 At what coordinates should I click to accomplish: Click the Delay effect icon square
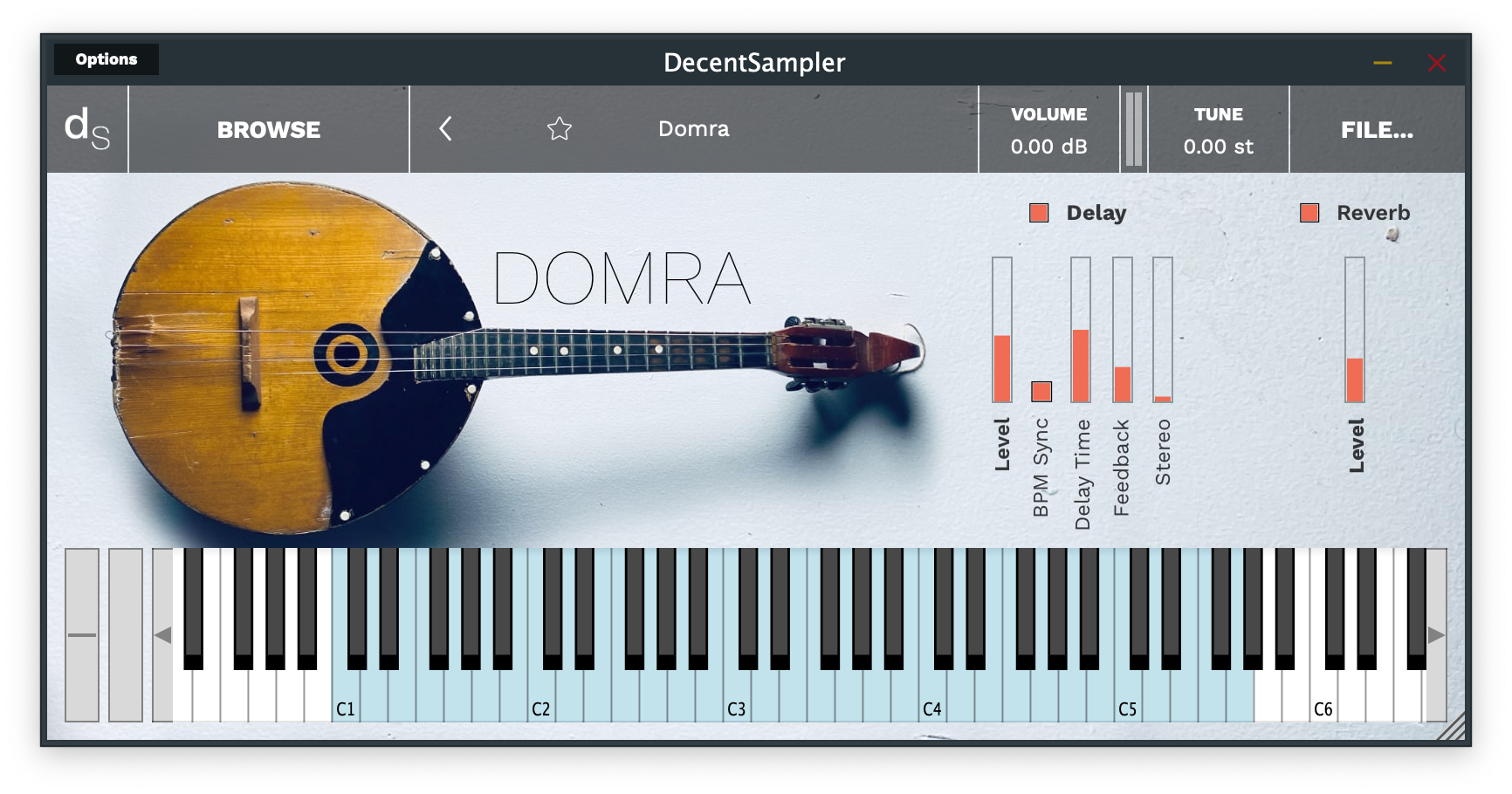point(1039,212)
